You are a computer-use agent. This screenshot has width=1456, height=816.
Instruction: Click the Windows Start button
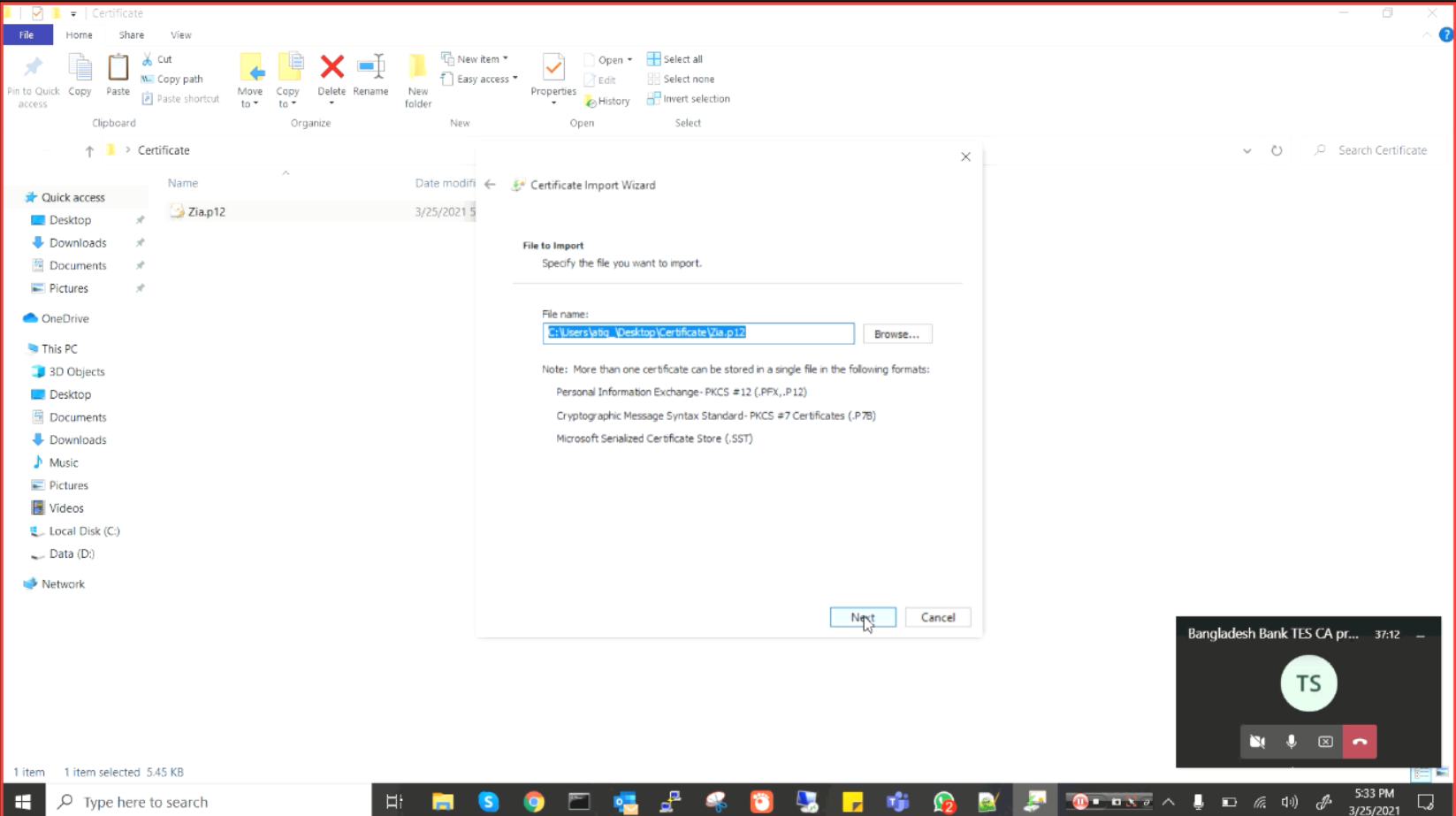coord(23,801)
